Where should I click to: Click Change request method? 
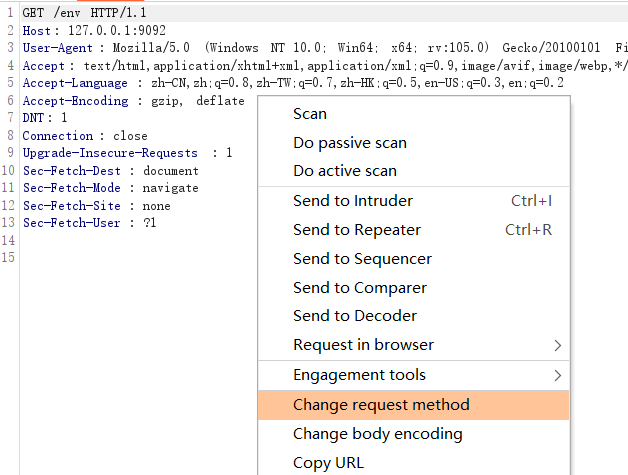(x=413, y=405)
